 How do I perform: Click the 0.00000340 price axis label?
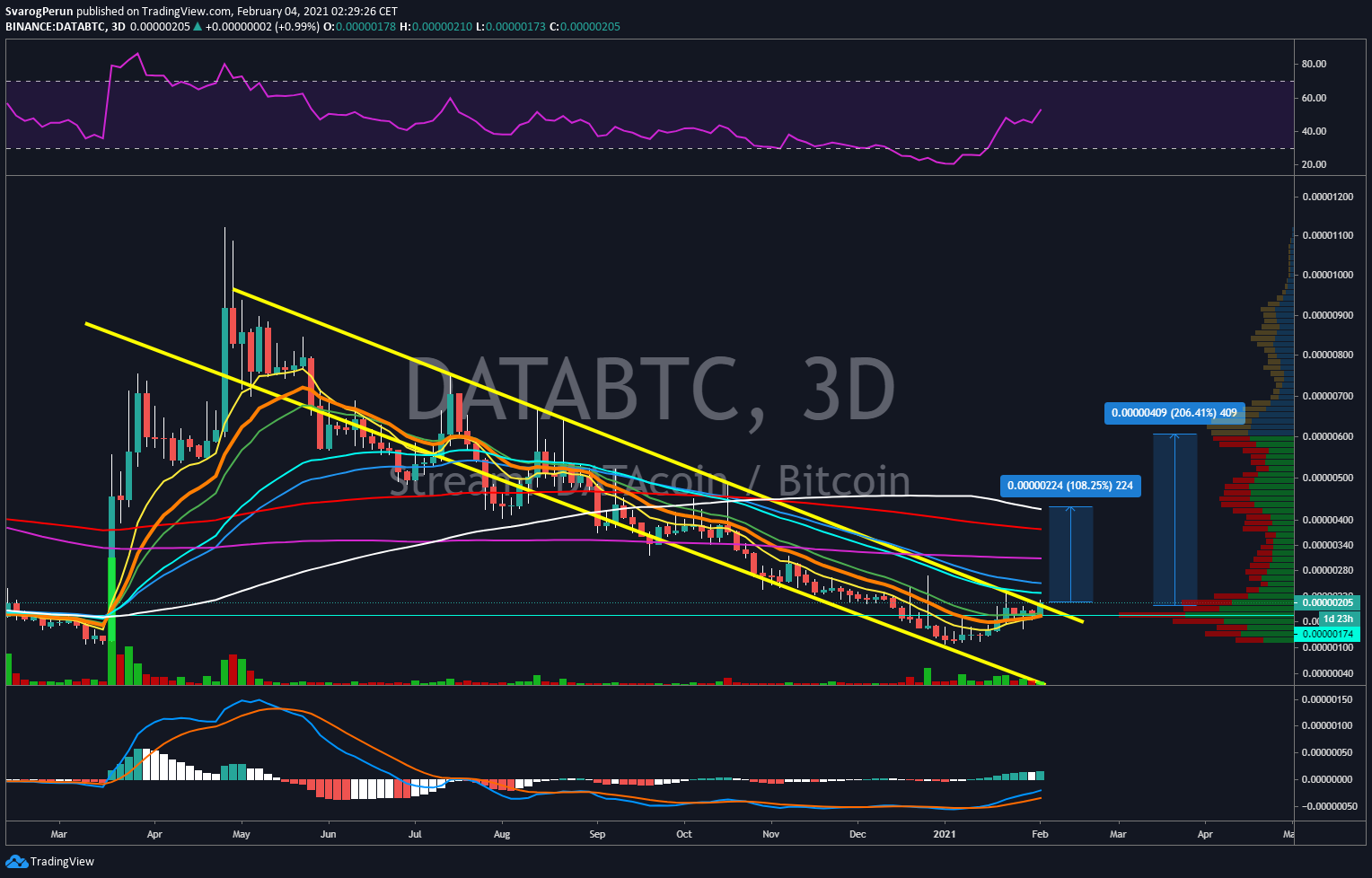click(x=1327, y=545)
